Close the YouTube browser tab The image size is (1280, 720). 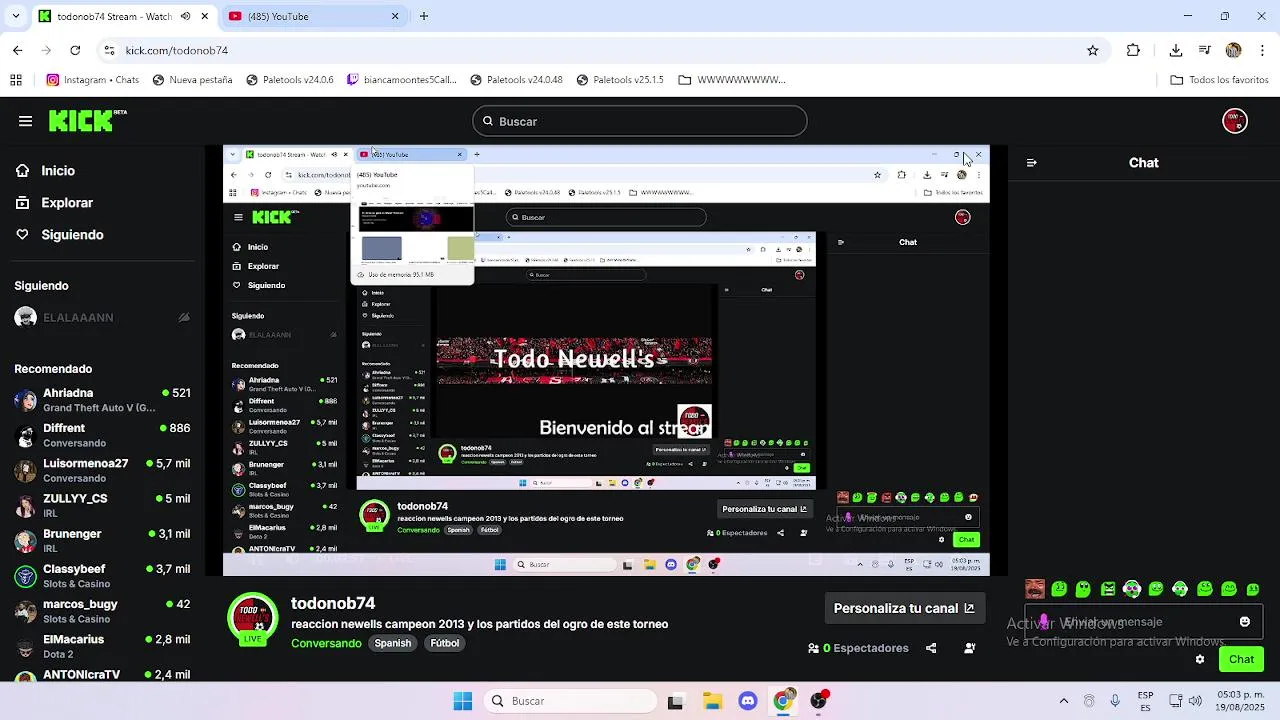point(395,16)
